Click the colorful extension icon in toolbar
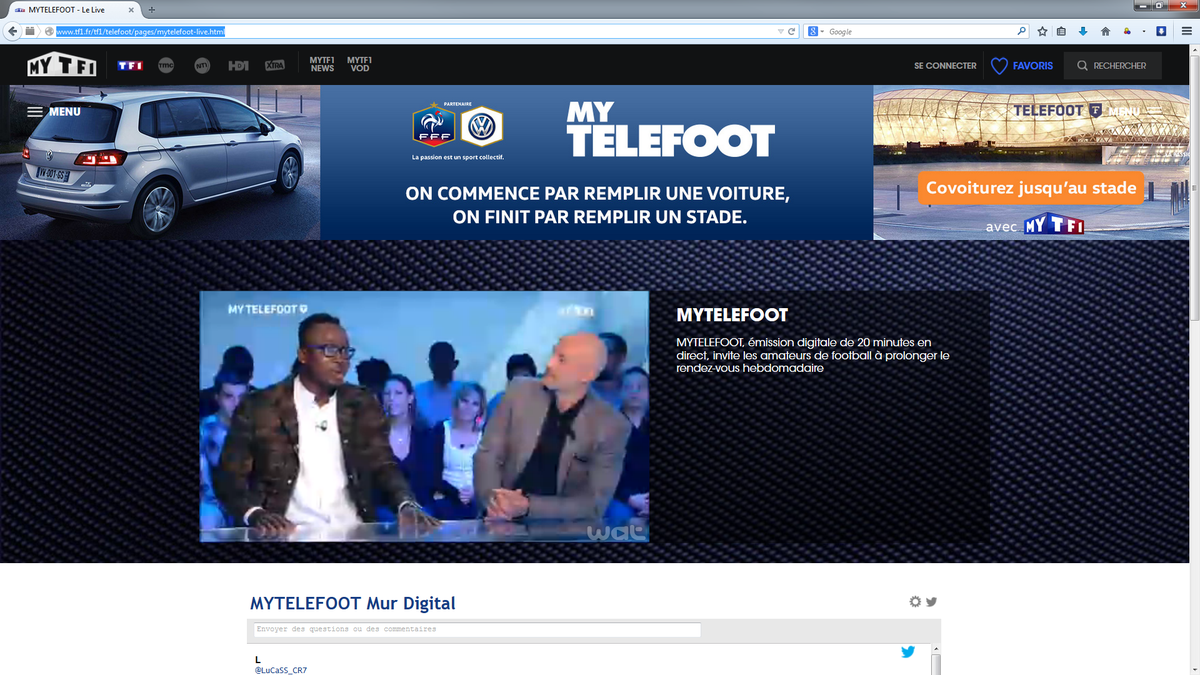This screenshot has height=675, width=1200. 1127,31
